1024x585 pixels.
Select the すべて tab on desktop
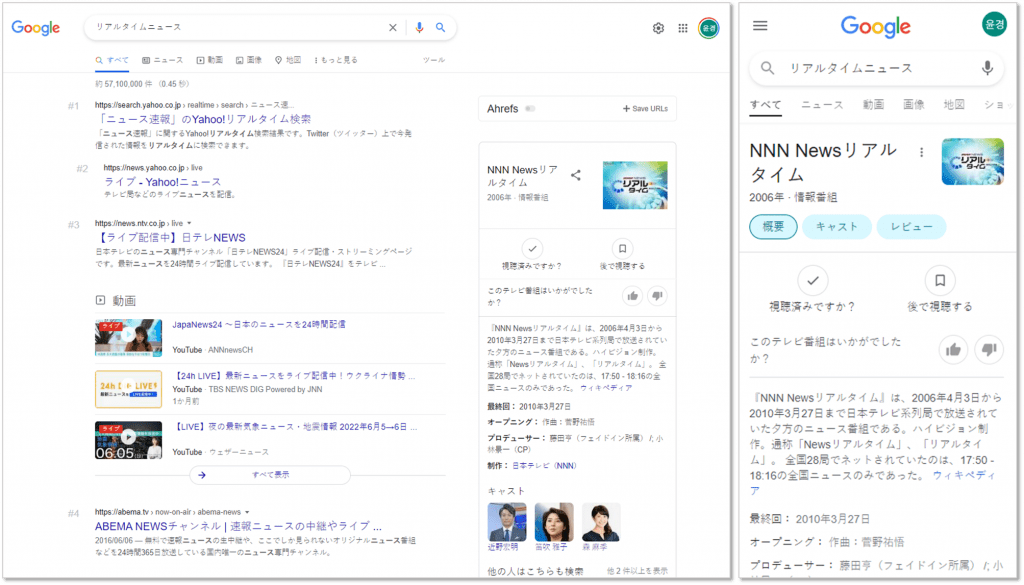tap(112, 60)
